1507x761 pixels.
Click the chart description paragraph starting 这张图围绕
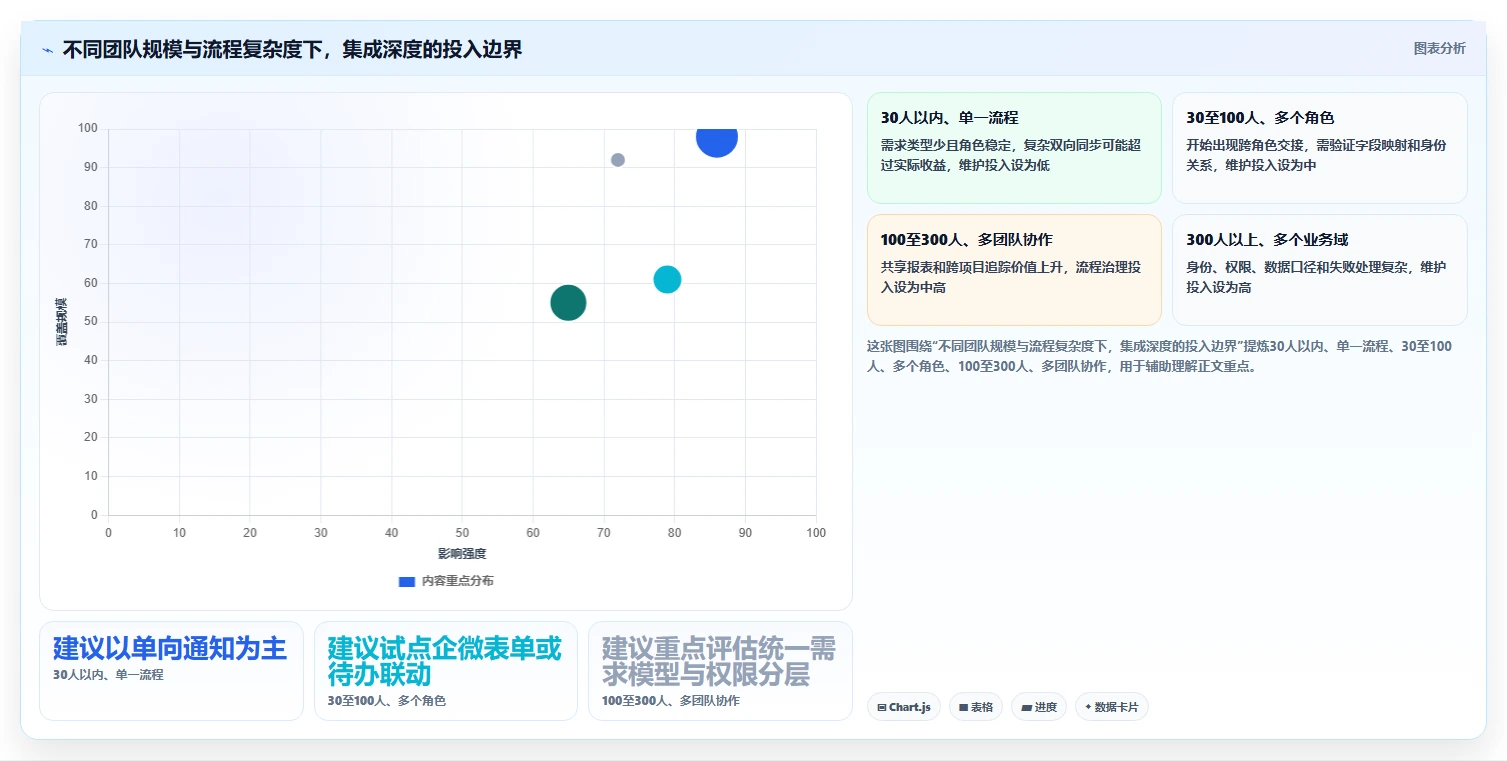point(1160,356)
